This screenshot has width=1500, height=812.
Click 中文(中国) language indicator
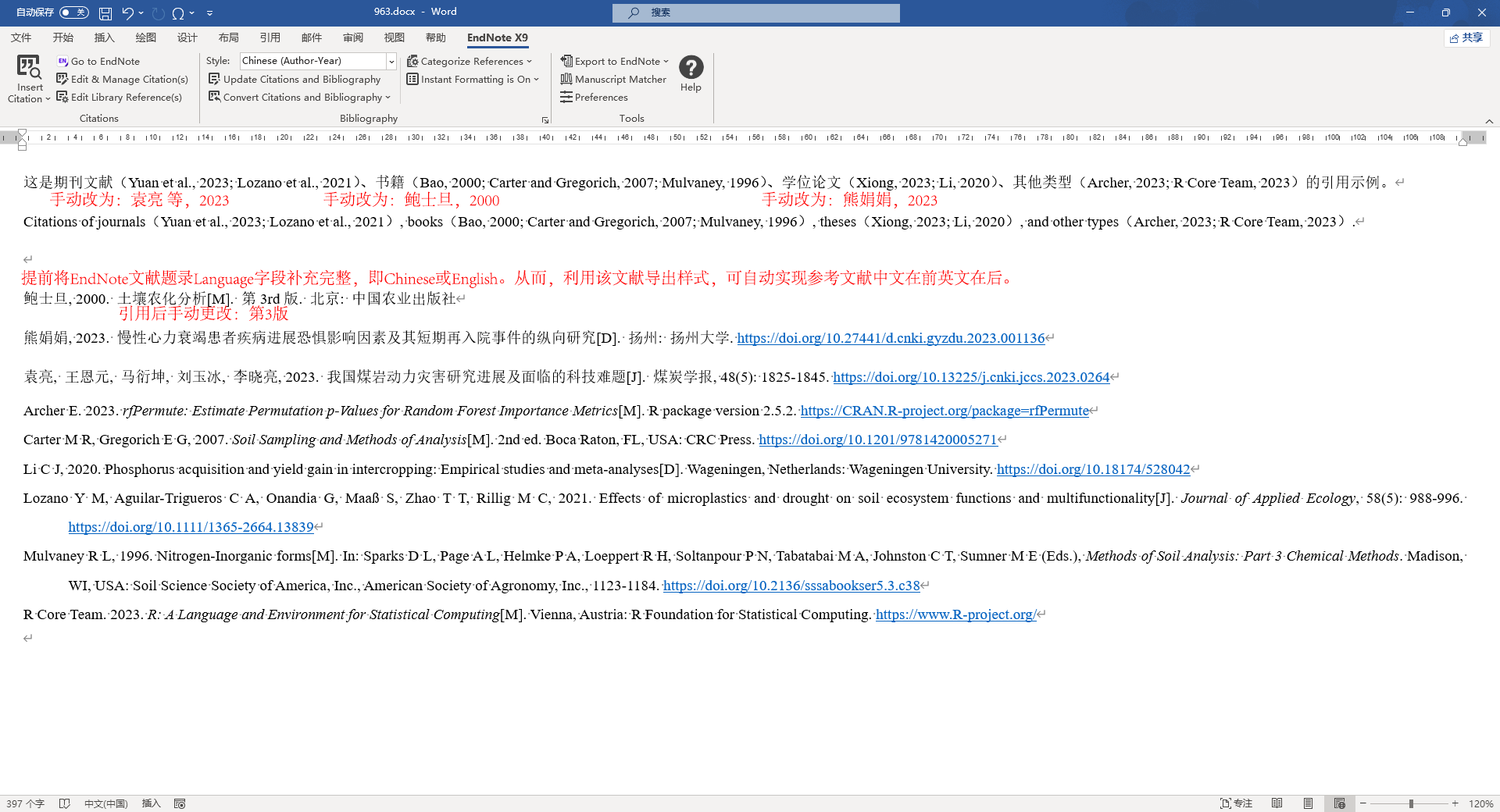coord(105,803)
